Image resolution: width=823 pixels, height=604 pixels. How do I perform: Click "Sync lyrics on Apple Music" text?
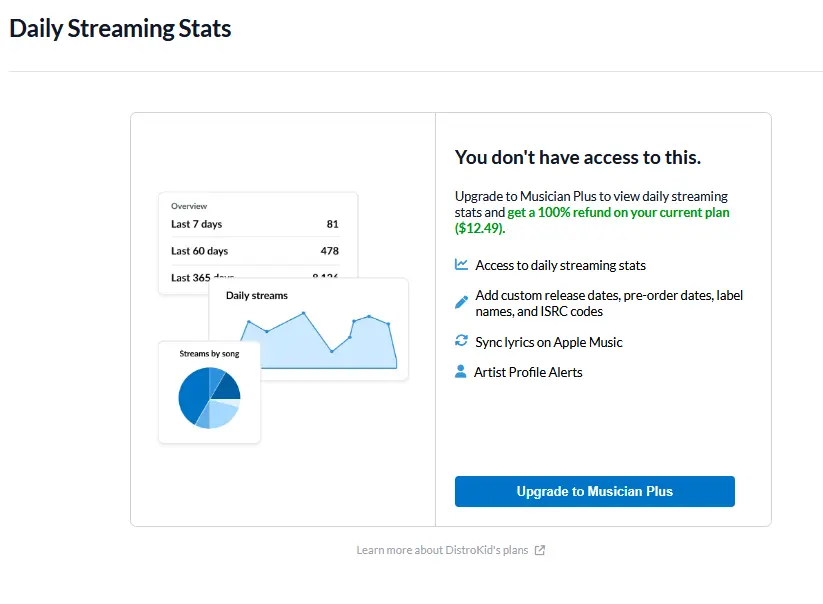coord(549,342)
